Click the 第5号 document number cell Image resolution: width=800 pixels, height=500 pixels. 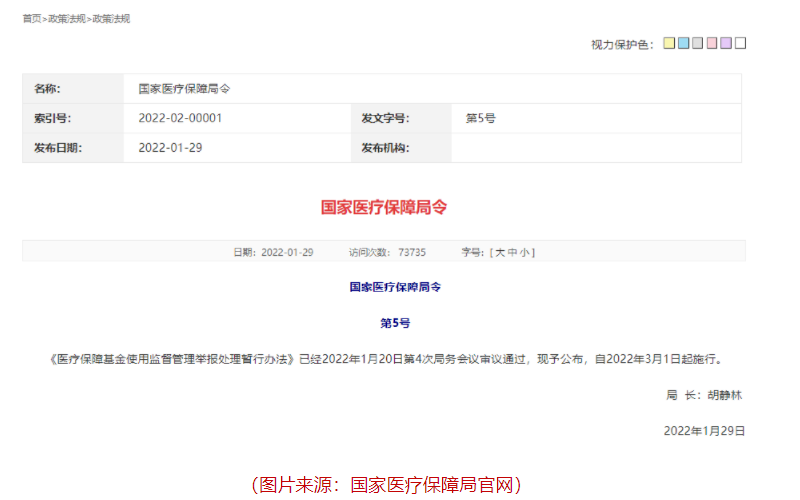(480, 118)
